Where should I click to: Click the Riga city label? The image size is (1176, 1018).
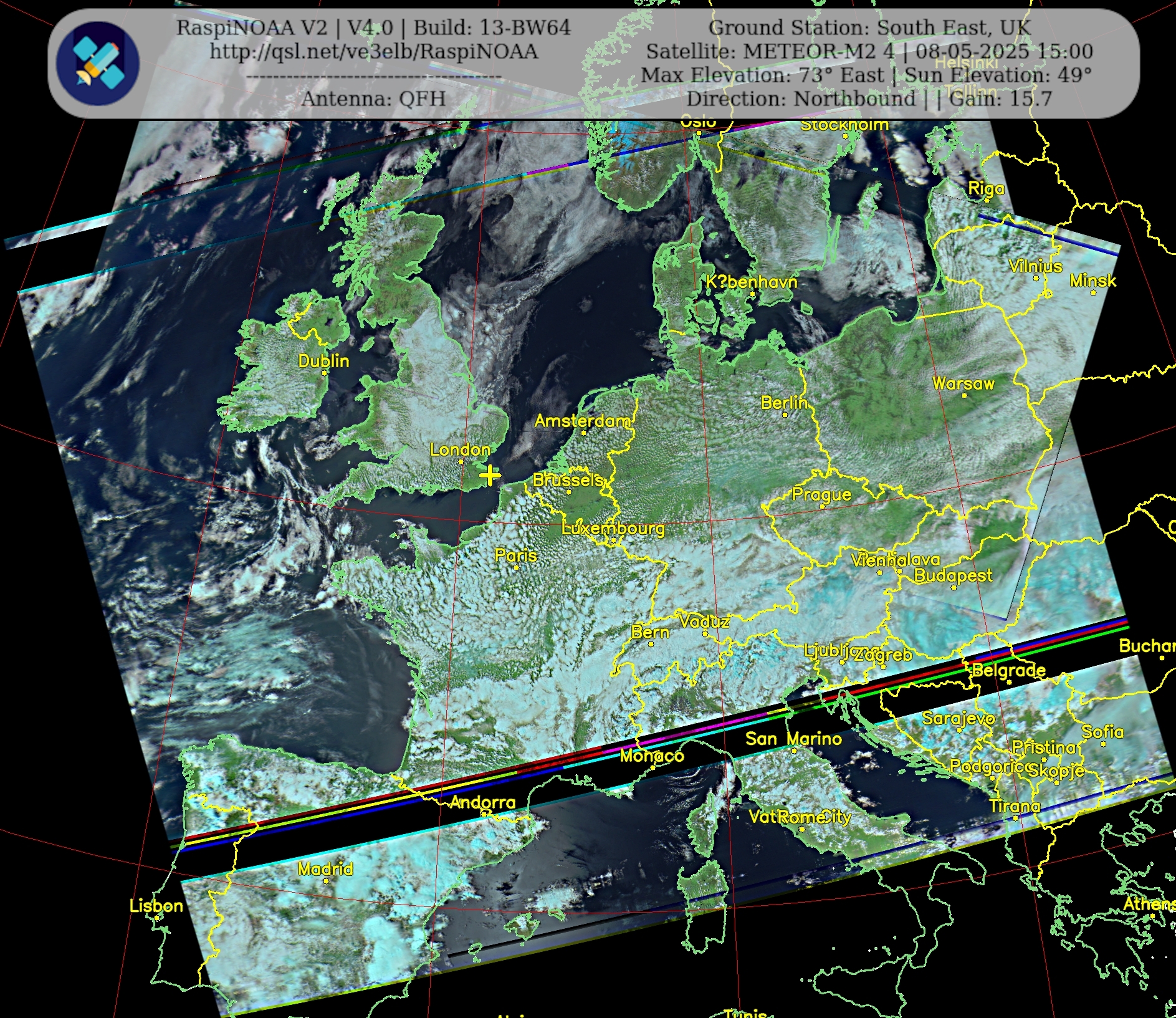[986, 188]
